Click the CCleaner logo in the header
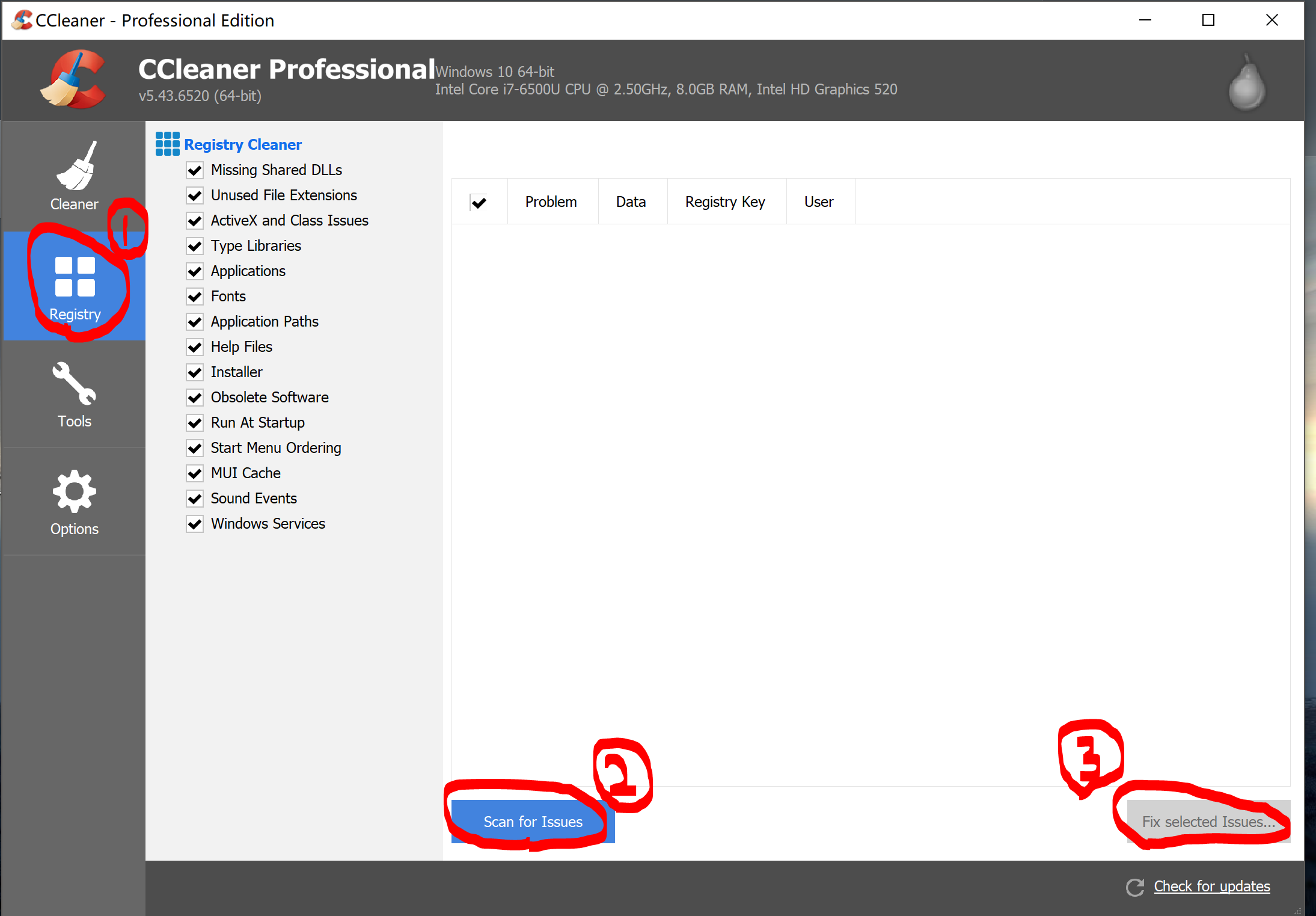Screen dimensions: 1316x916 coord(73,79)
